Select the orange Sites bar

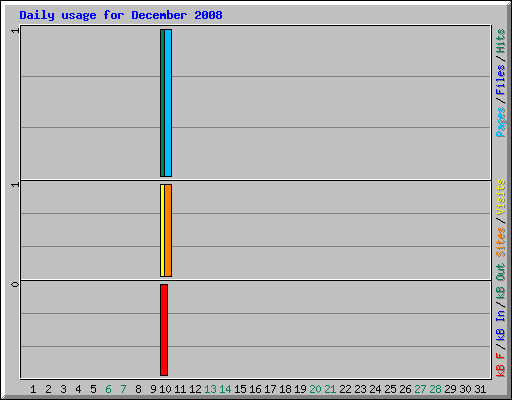(168, 230)
